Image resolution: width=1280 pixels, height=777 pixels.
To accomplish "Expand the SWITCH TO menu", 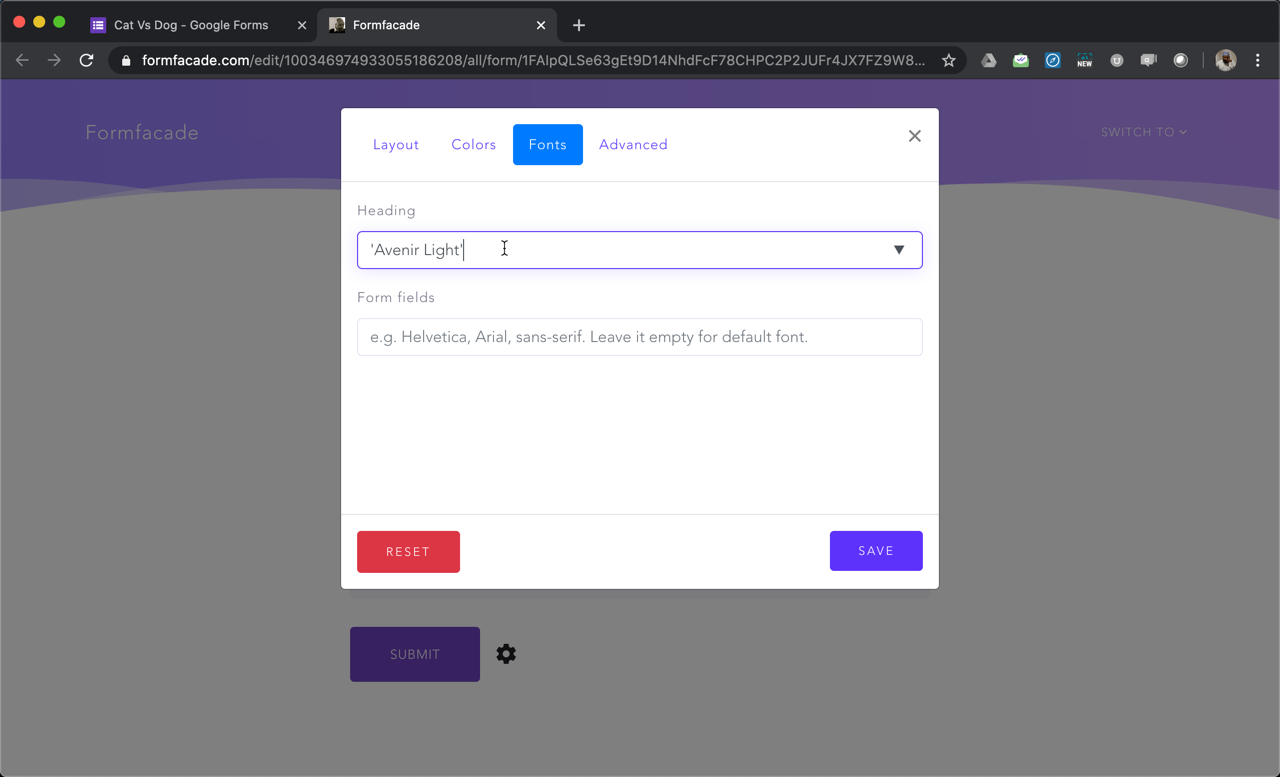I will pyautogui.click(x=1143, y=131).
